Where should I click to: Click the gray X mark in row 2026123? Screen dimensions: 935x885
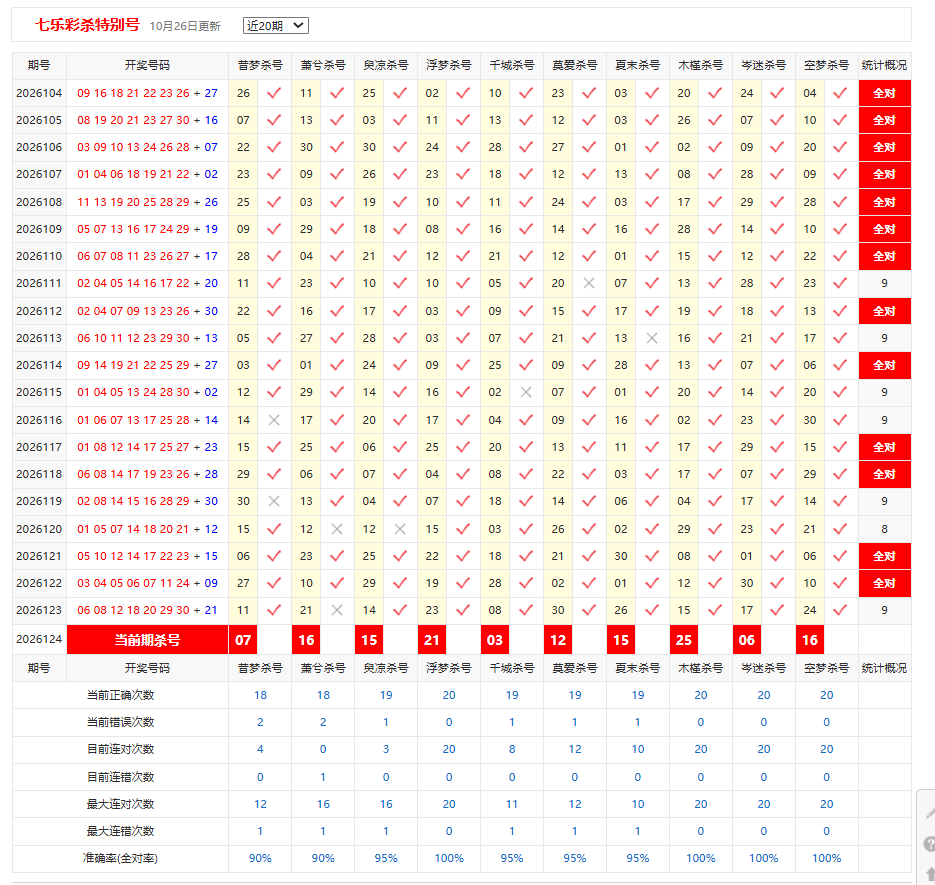coord(337,610)
